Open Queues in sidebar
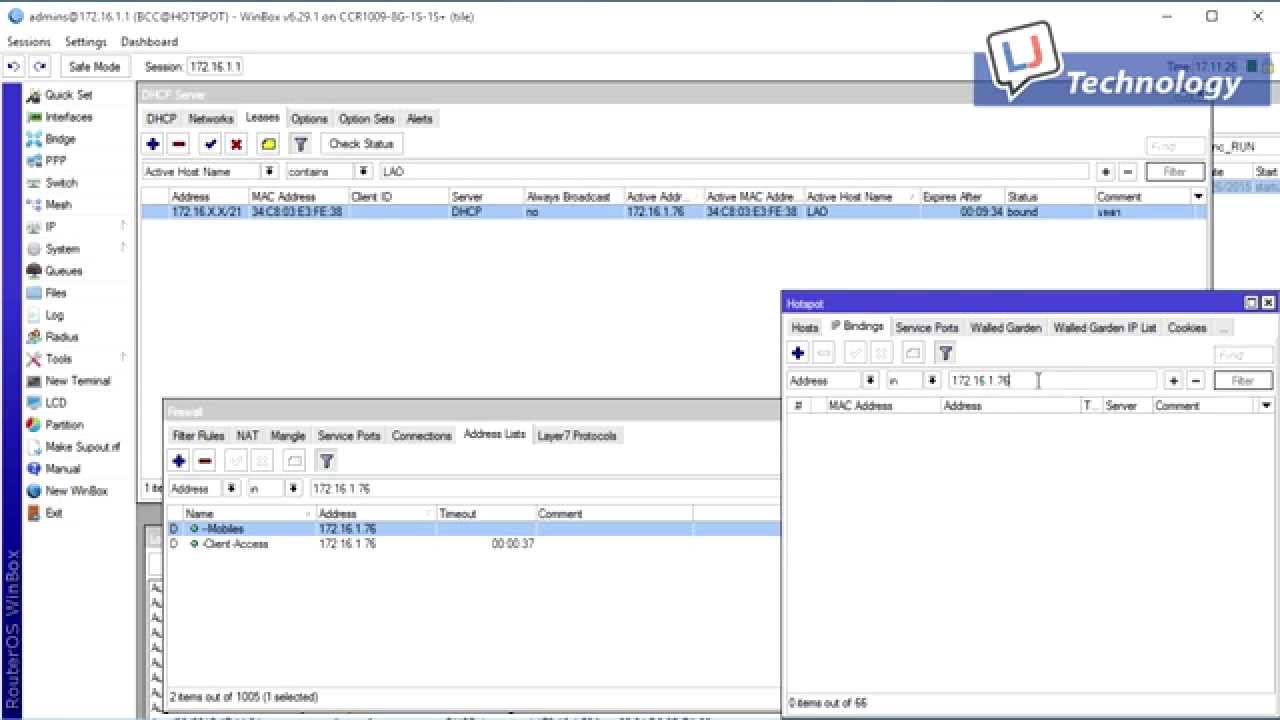Viewport: 1280px width, 720px height. point(63,271)
